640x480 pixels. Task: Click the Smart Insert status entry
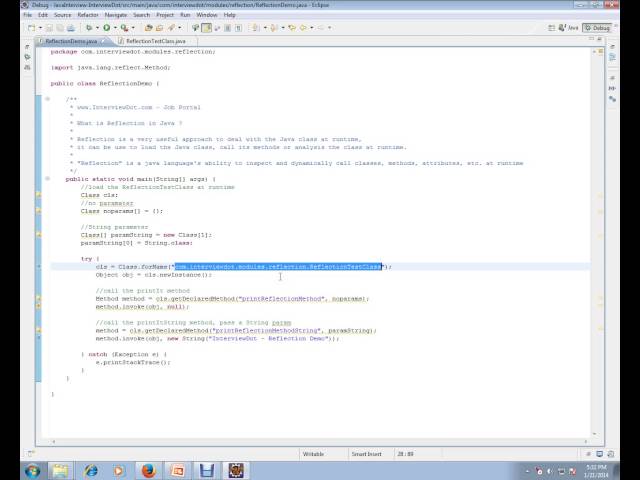pyautogui.click(x=366, y=454)
